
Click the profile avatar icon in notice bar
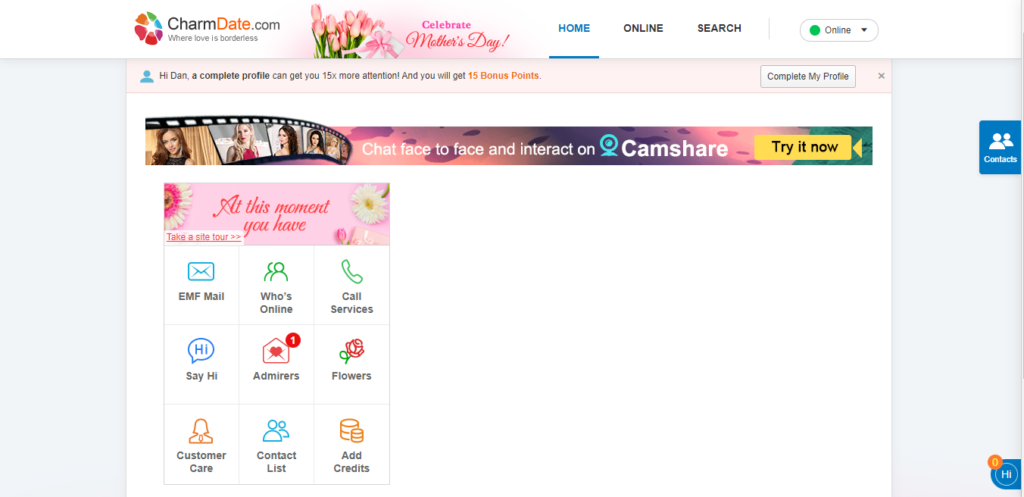coord(147,76)
